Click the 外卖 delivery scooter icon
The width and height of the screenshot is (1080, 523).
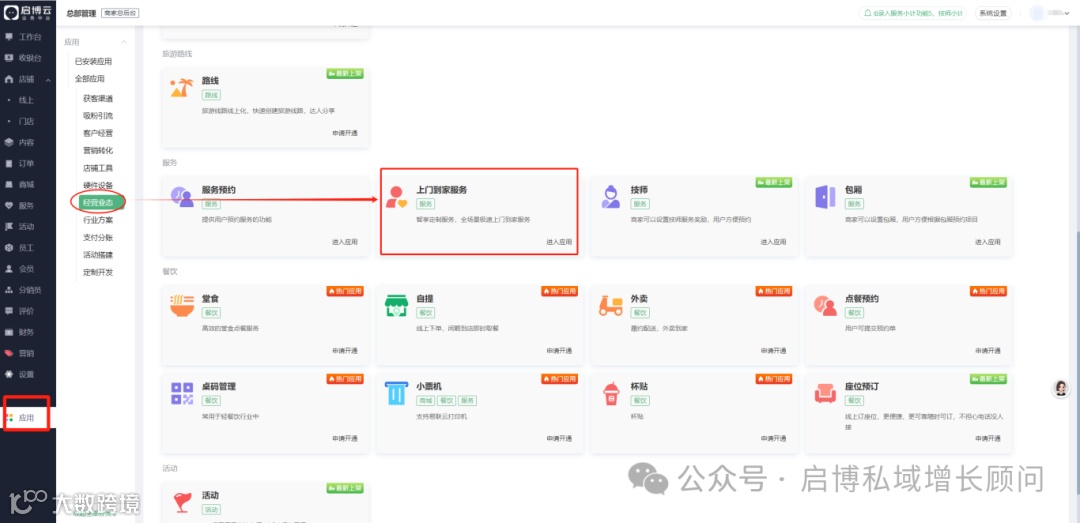tap(610, 306)
